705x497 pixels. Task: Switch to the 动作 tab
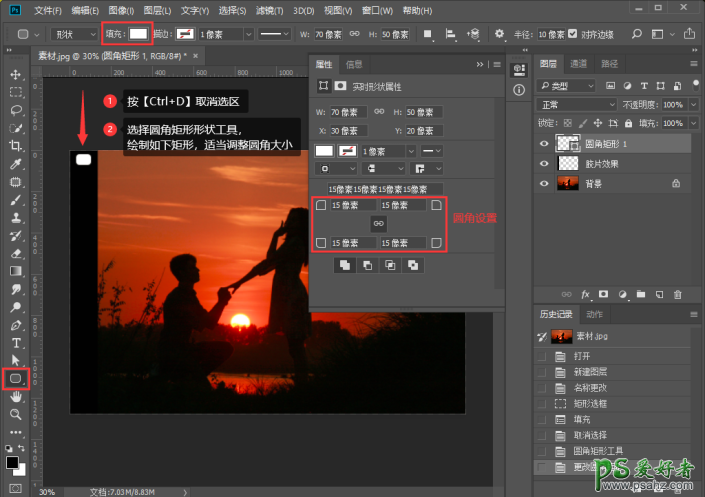pyautogui.click(x=594, y=314)
